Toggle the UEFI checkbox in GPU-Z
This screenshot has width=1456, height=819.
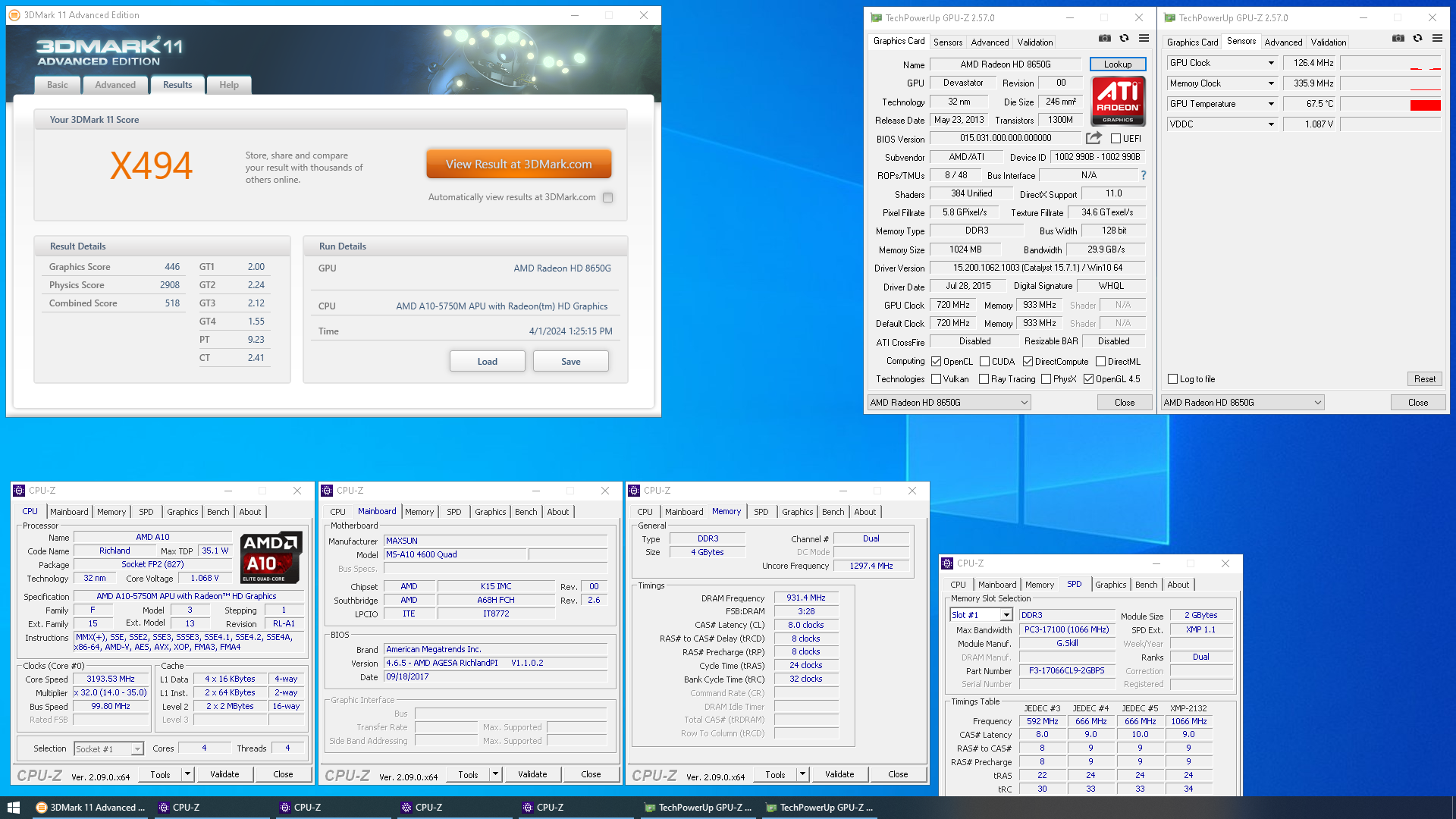coord(1116,139)
